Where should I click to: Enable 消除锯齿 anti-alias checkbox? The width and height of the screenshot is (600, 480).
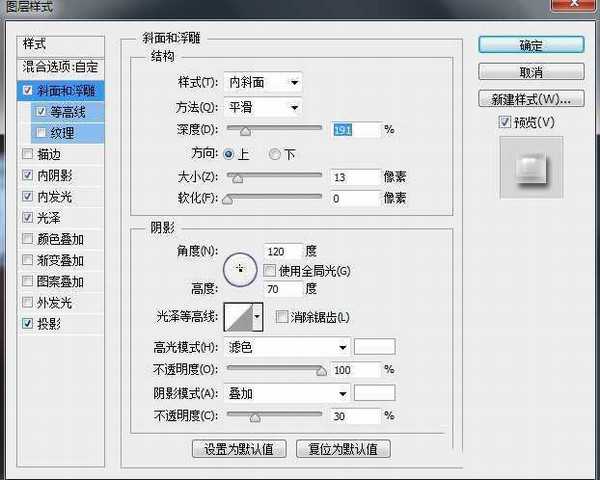pyautogui.click(x=281, y=318)
